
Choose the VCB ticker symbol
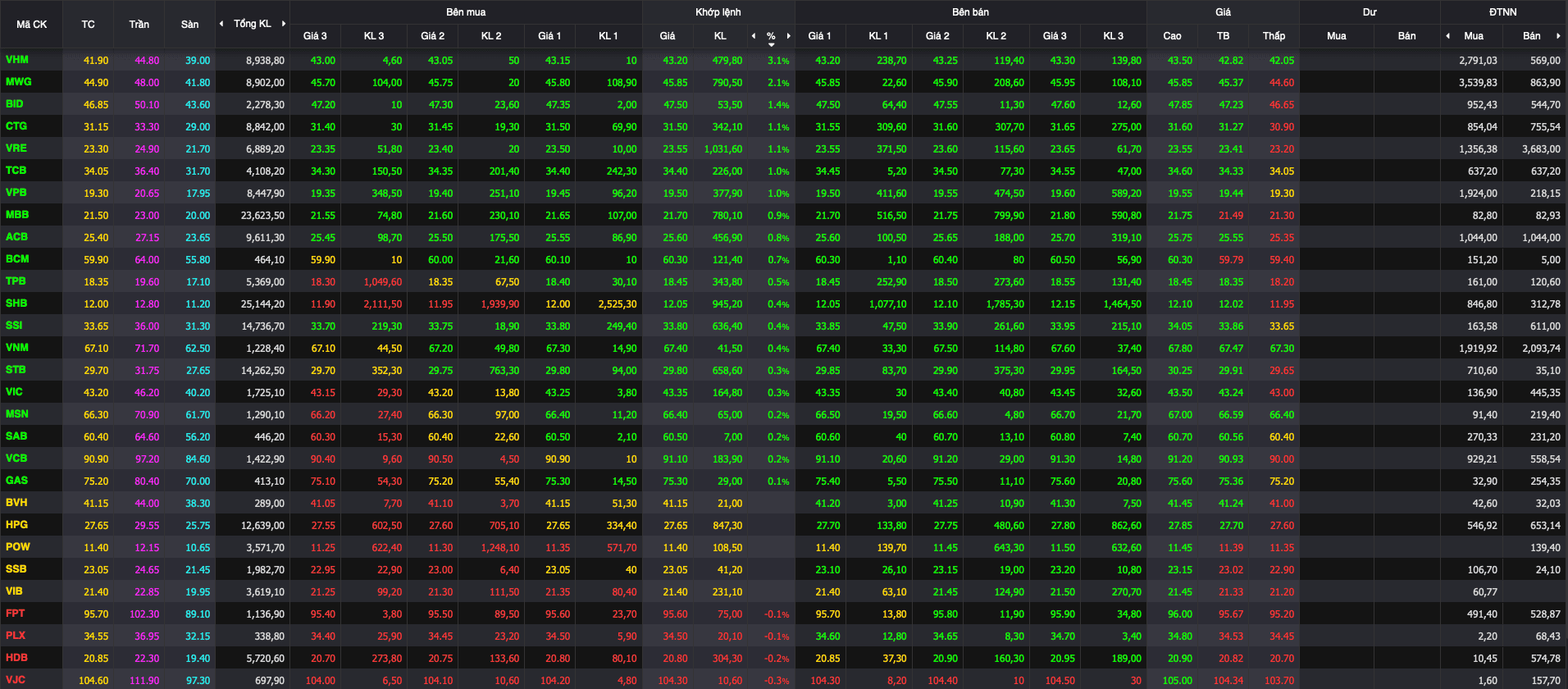[16, 459]
